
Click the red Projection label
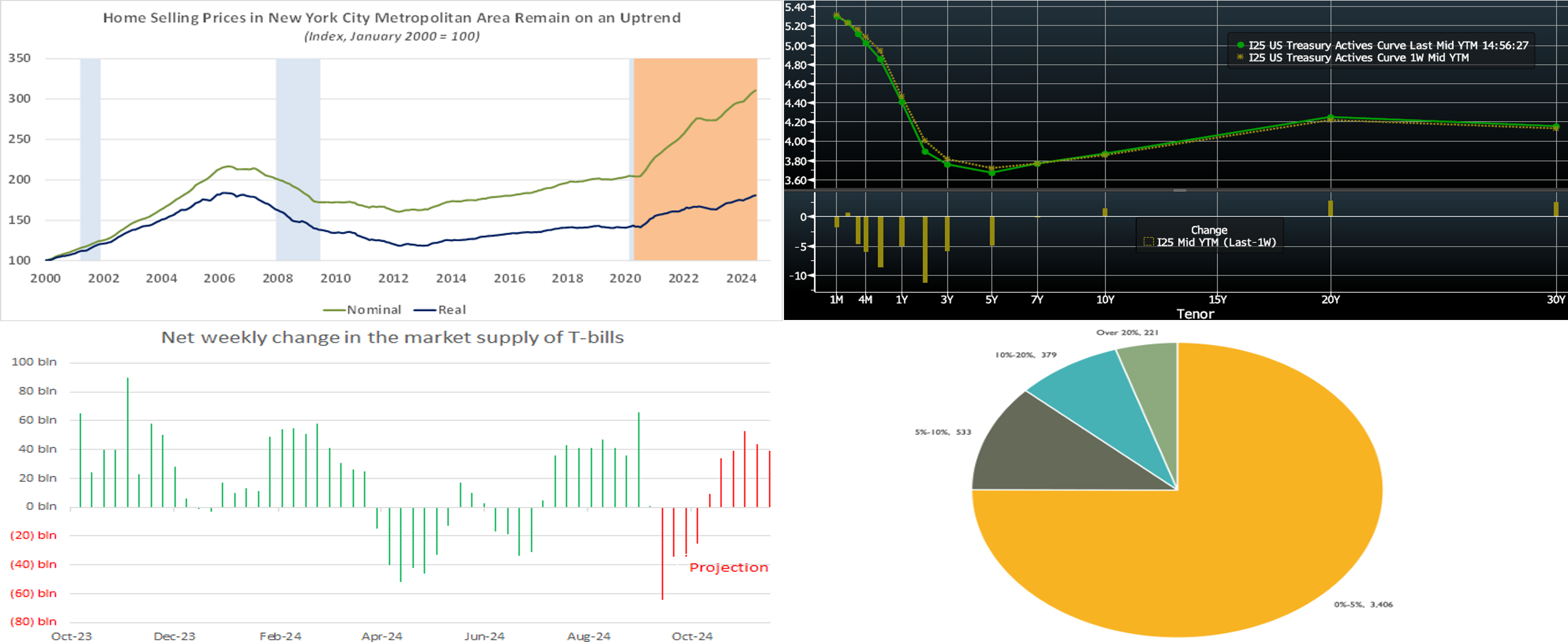pyautogui.click(x=728, y=568)
